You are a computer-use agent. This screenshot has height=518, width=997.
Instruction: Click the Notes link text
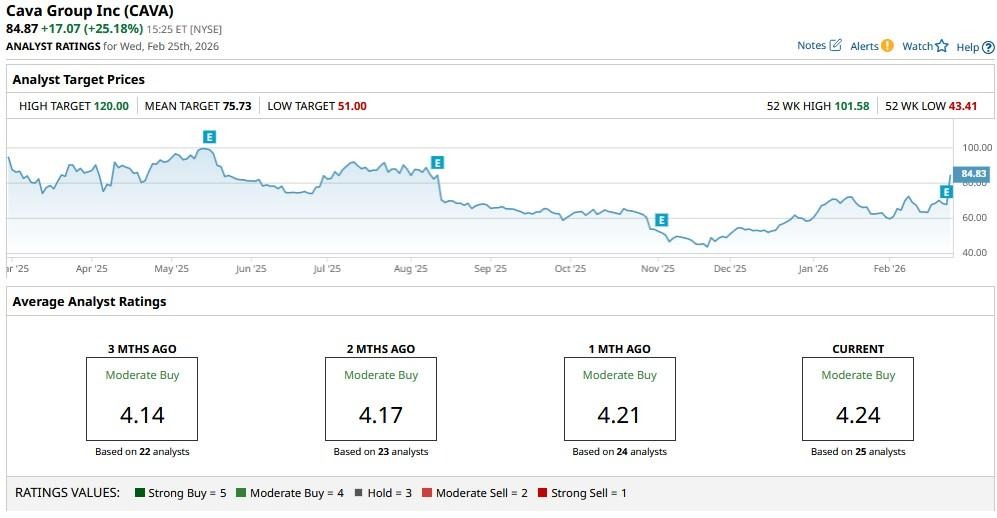pos(811,46)
